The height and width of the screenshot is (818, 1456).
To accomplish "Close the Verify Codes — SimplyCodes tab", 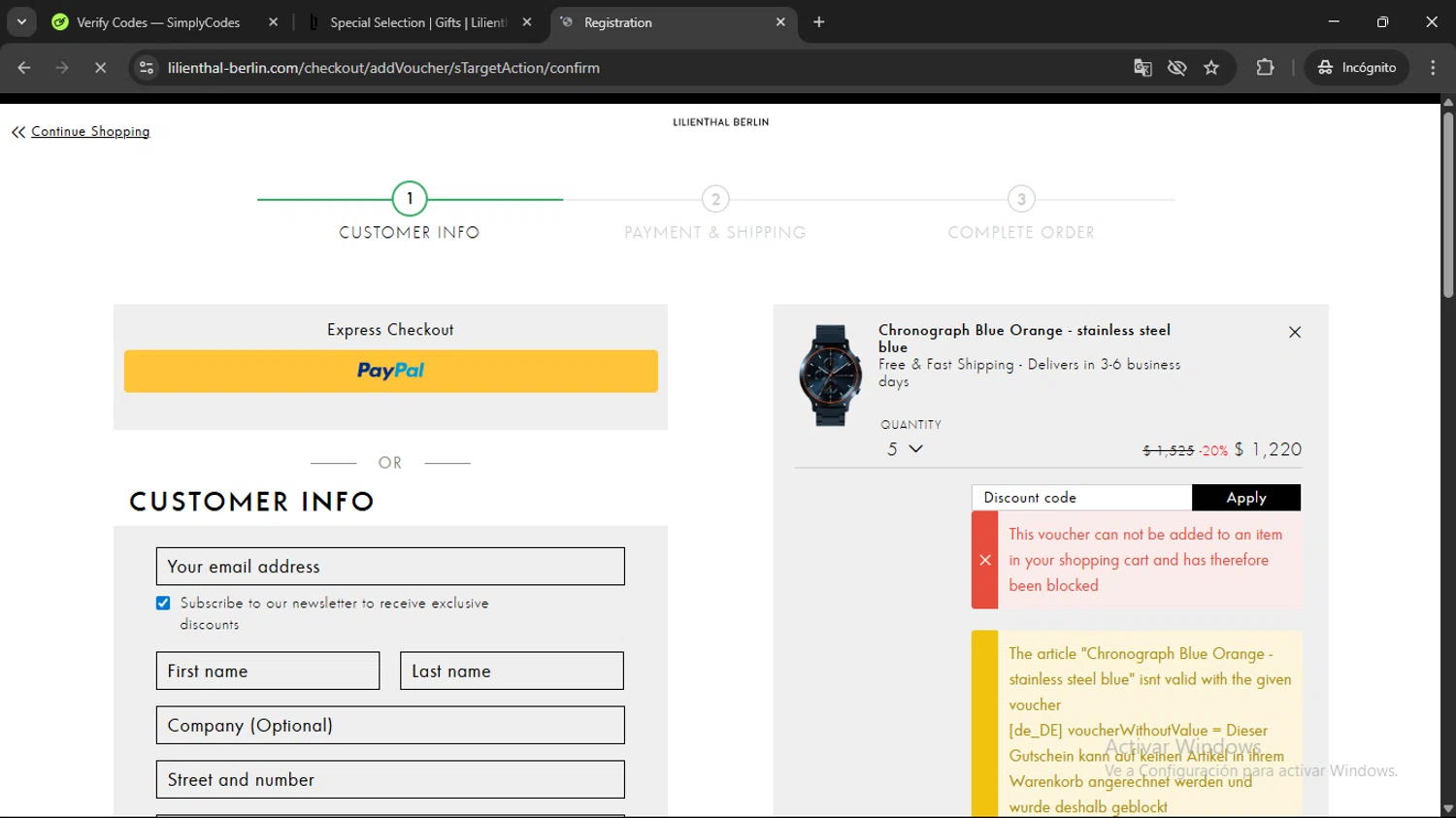I will [x=273, y=22].
